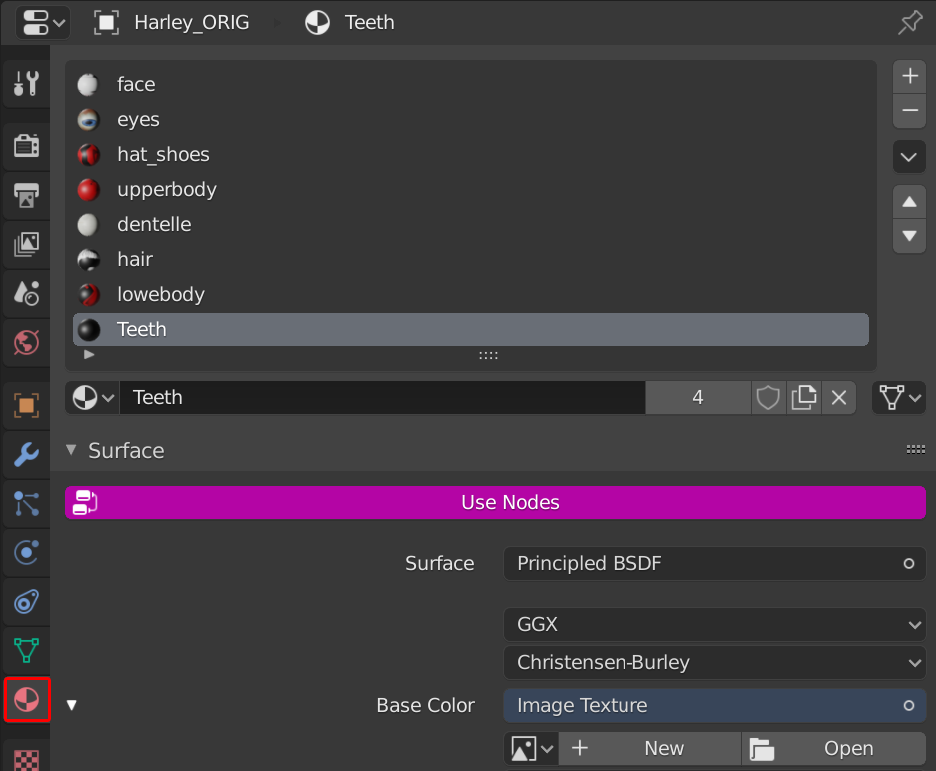Open the material link mode dropdown

[x=899, y=397]
